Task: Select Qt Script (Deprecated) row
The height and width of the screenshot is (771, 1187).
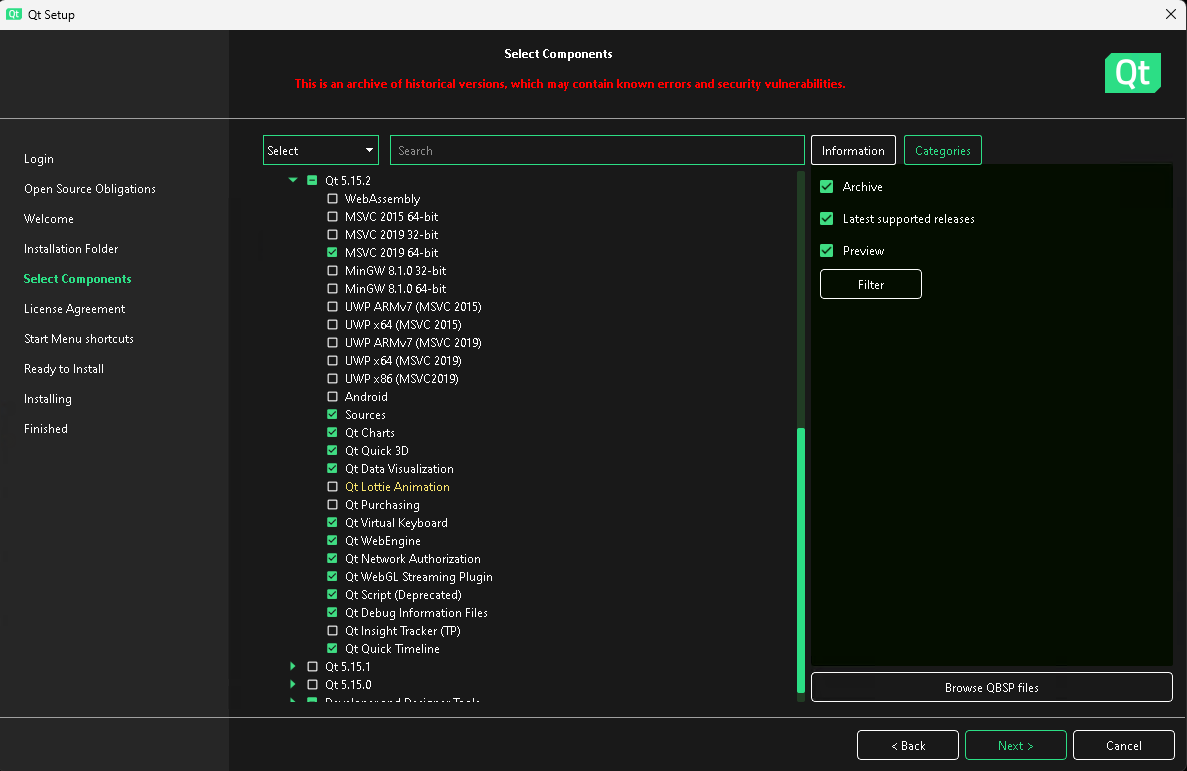Action: (403, 595)
